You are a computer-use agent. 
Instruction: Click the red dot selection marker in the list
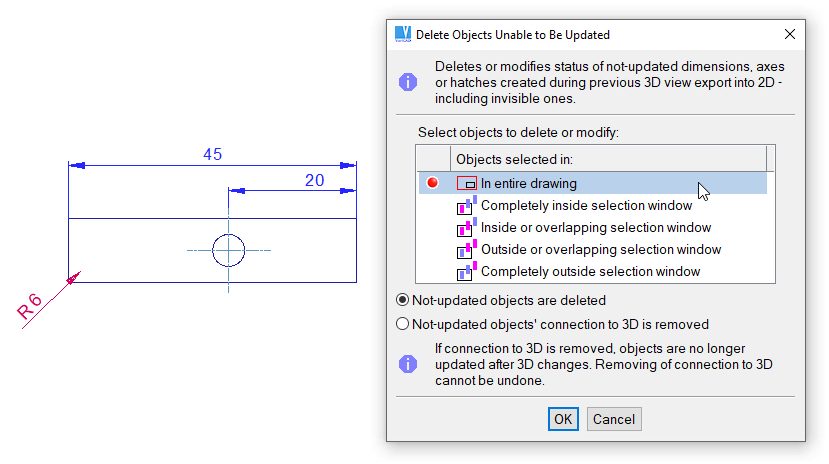pyautogui.click(x=433, y=183)
